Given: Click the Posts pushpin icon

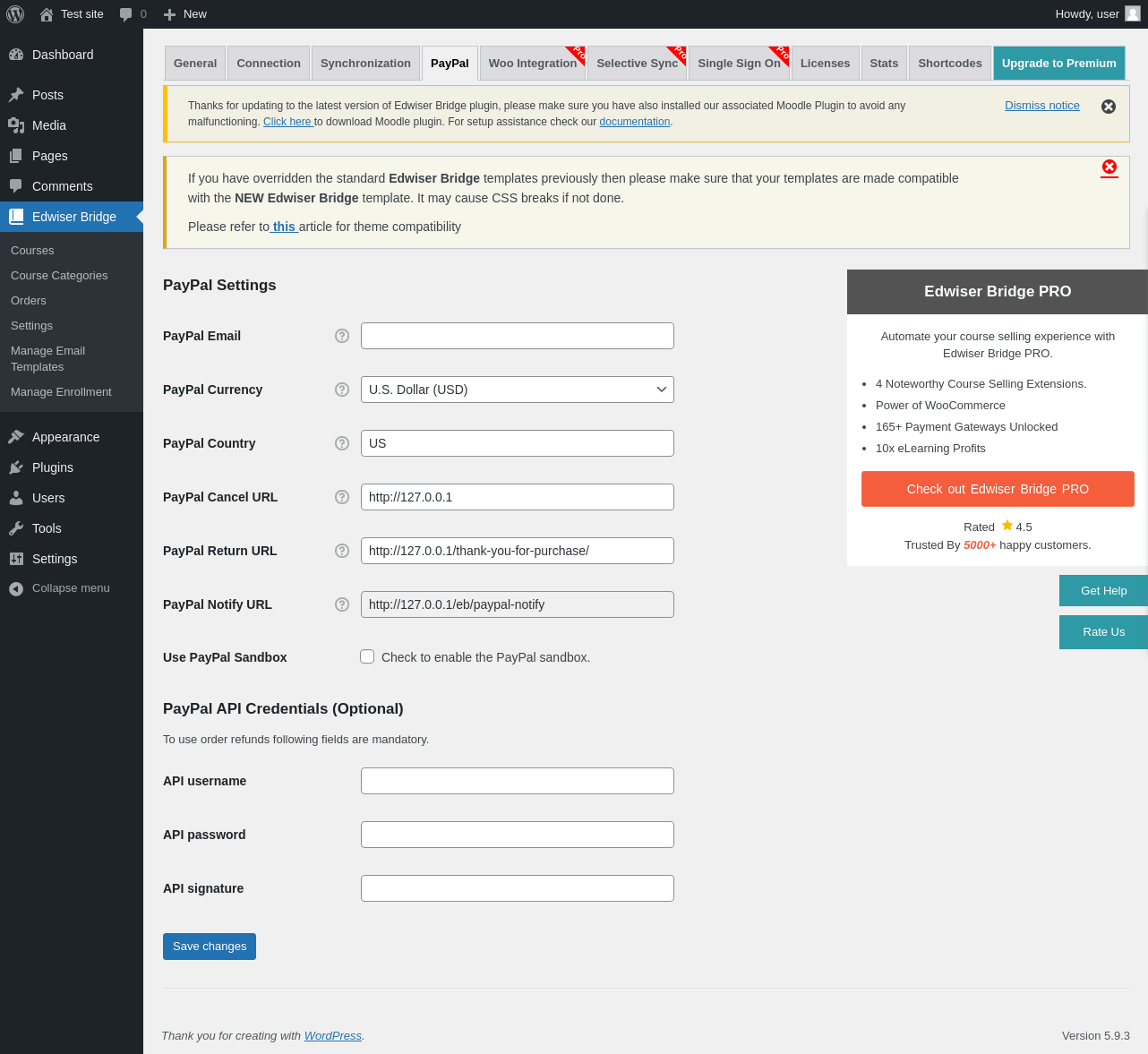Looking at the screenshot, I should 16,95.
